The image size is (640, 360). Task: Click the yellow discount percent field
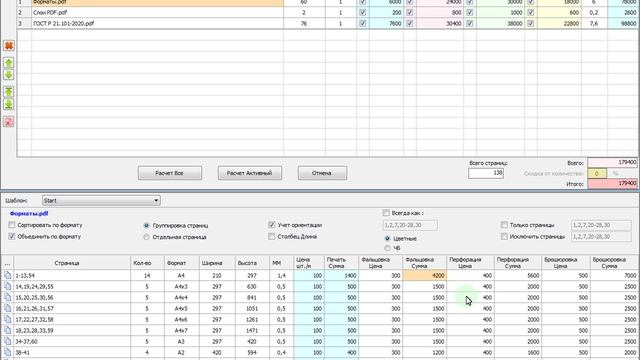pyautogui.click(x=597, y=173)
